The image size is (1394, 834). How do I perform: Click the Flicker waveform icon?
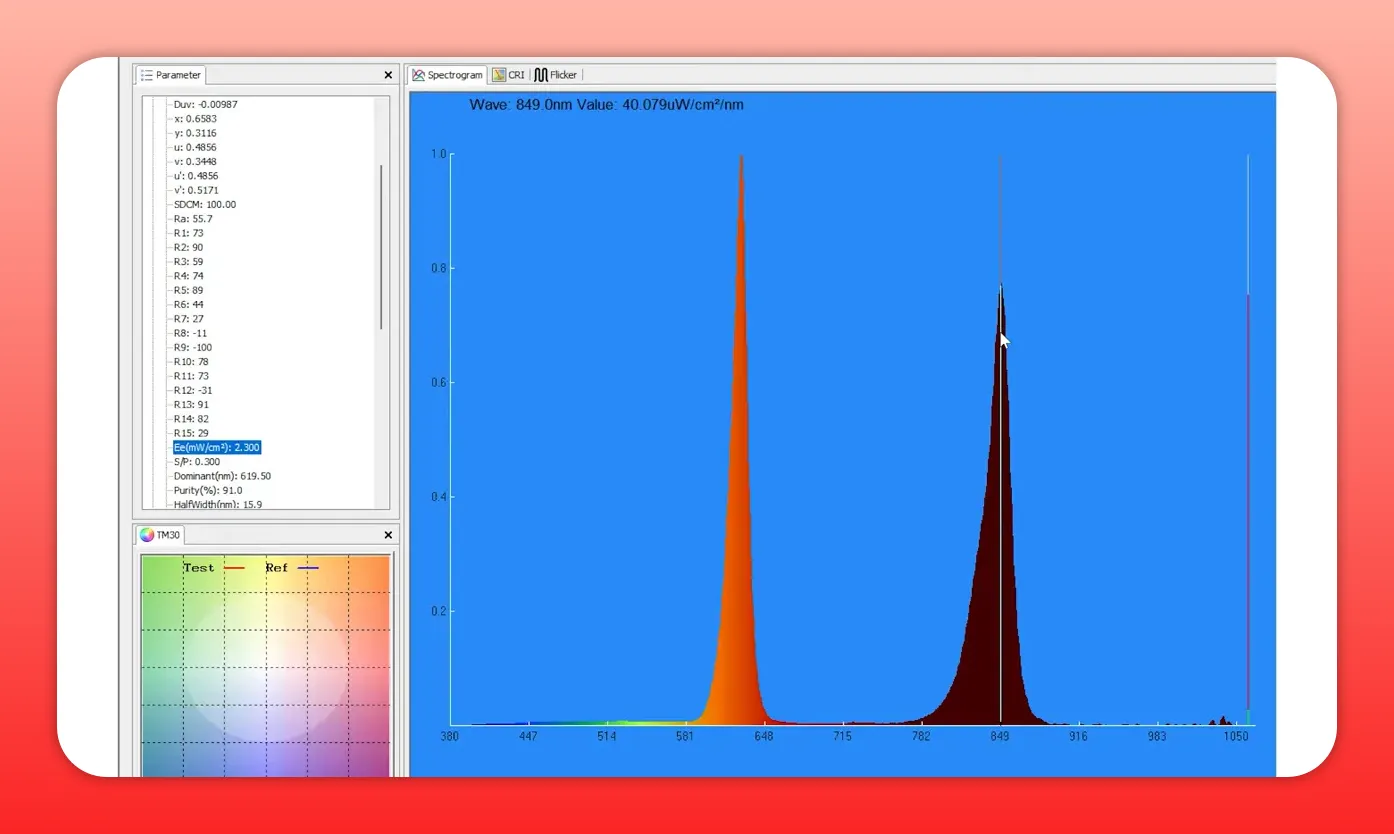541,74
